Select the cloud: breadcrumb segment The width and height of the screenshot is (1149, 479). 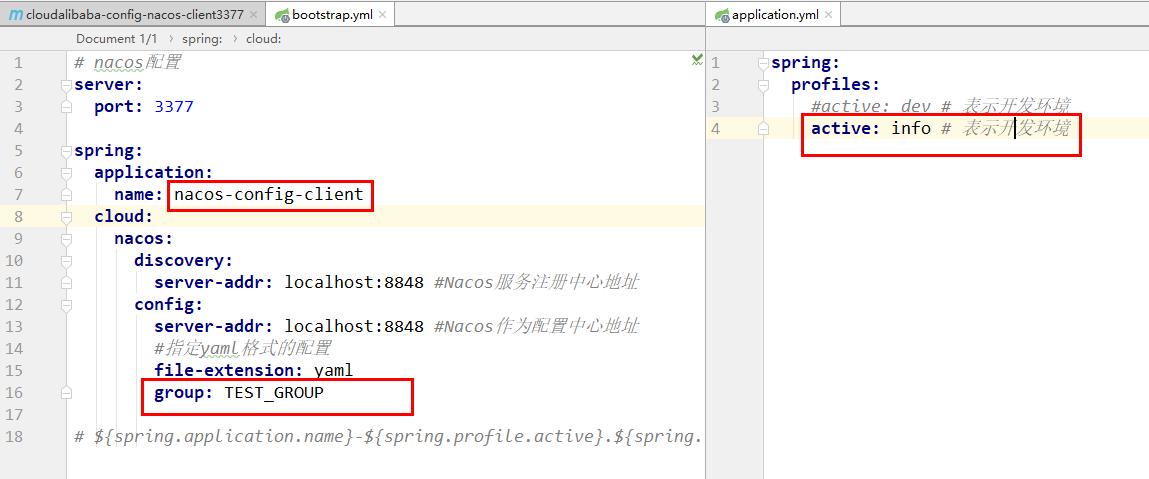263,39
